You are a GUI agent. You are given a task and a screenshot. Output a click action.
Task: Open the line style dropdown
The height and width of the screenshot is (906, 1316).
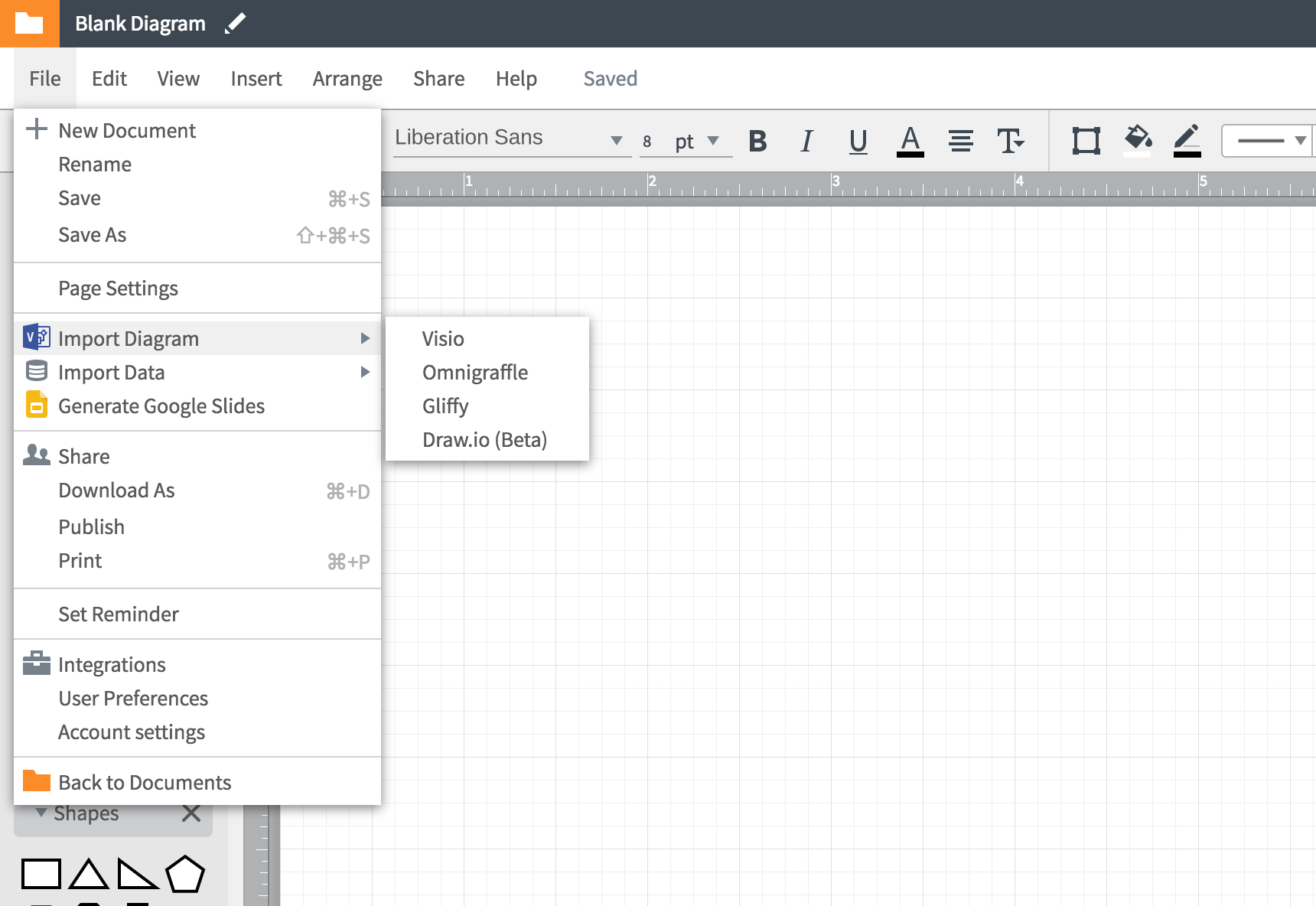1269,141
